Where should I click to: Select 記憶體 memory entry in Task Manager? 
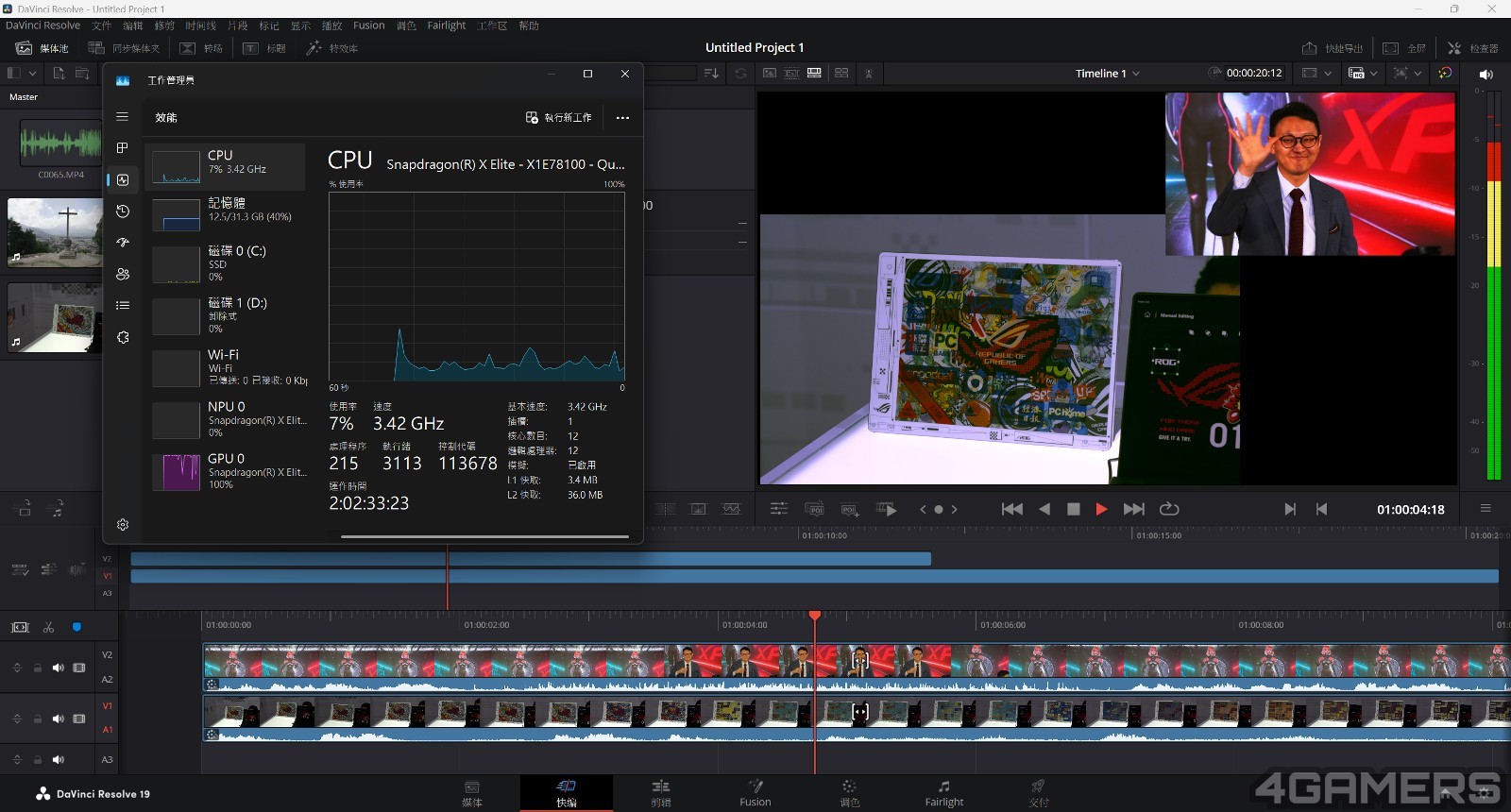(226, 214)
